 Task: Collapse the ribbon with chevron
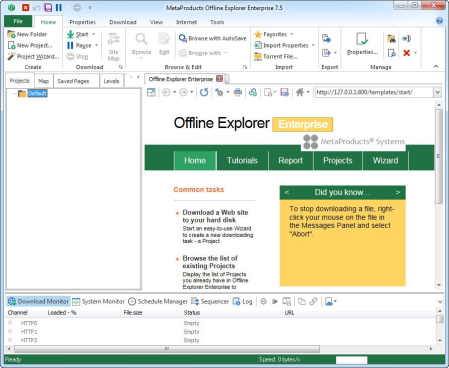point(436,66)
